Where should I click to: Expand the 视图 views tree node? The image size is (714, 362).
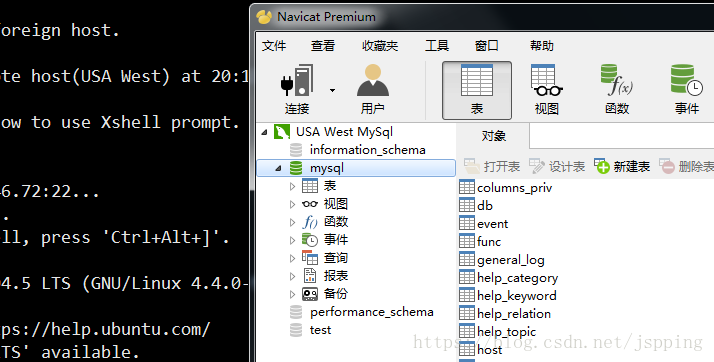click(x=293, y=204)
